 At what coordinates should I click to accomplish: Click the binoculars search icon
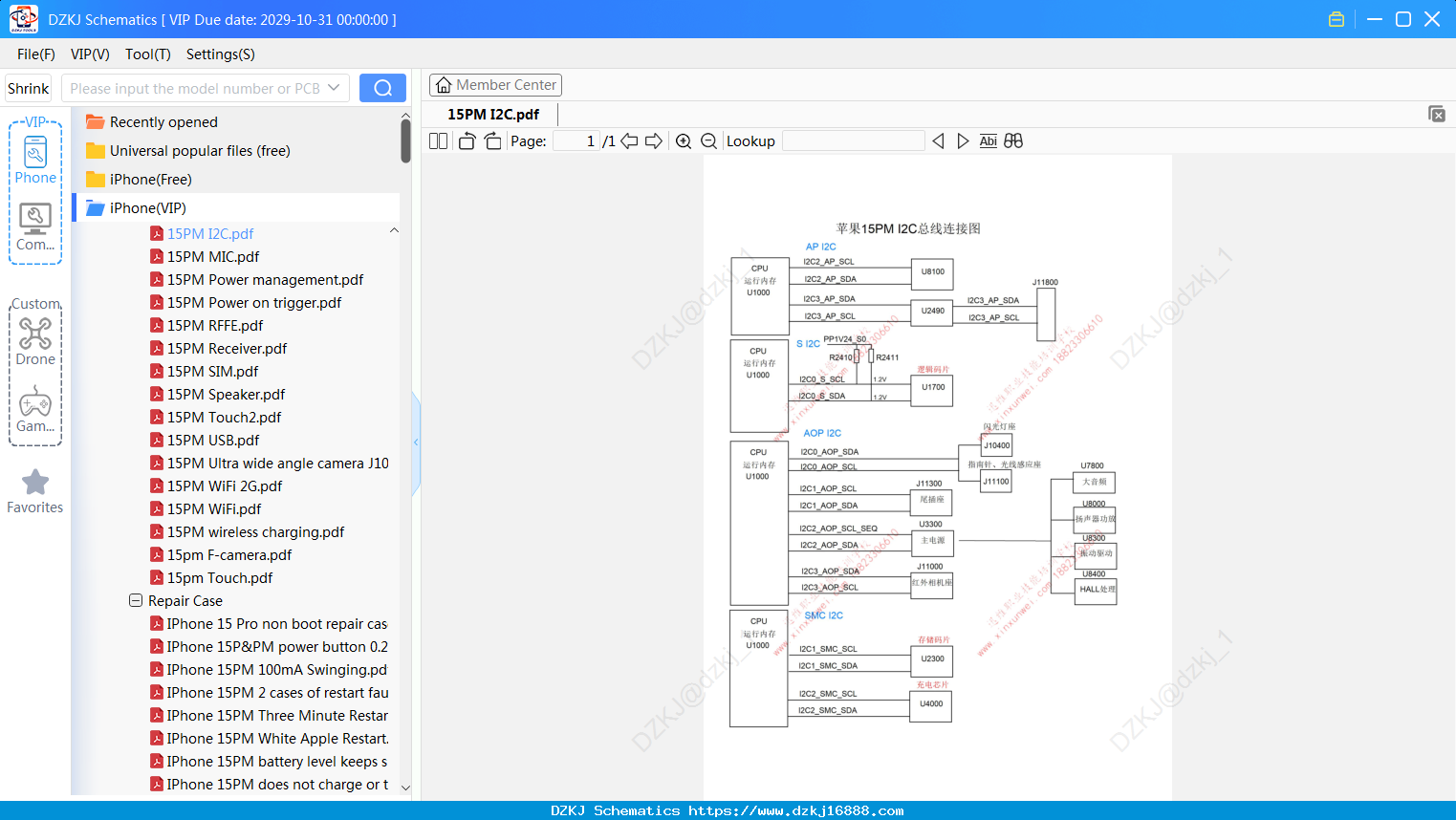point(1013,141)
